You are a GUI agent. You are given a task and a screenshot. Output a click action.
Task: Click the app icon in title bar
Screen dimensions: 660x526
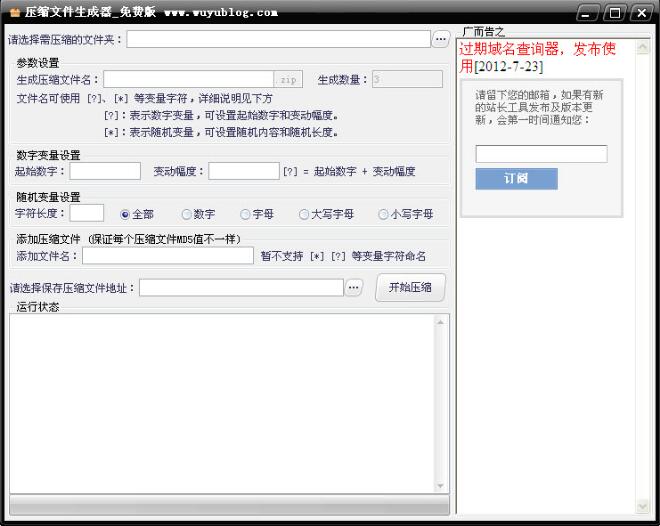pyautogui.click(x=14, y=13)
